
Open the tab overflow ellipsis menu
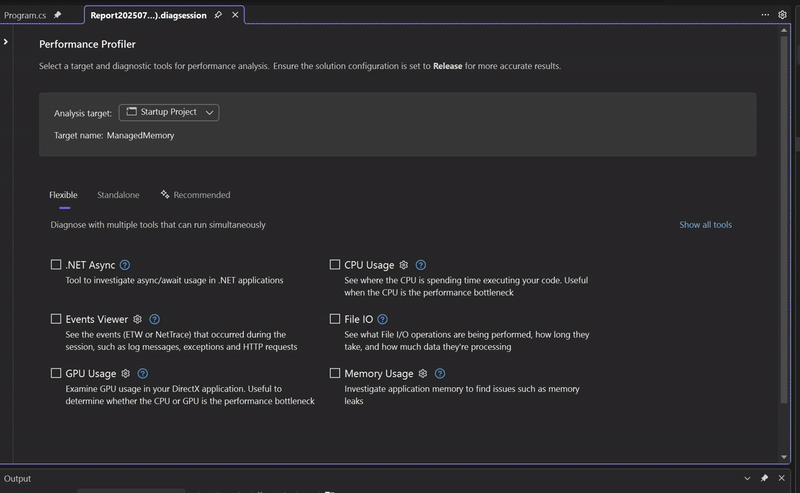click(x=765, y=14)
